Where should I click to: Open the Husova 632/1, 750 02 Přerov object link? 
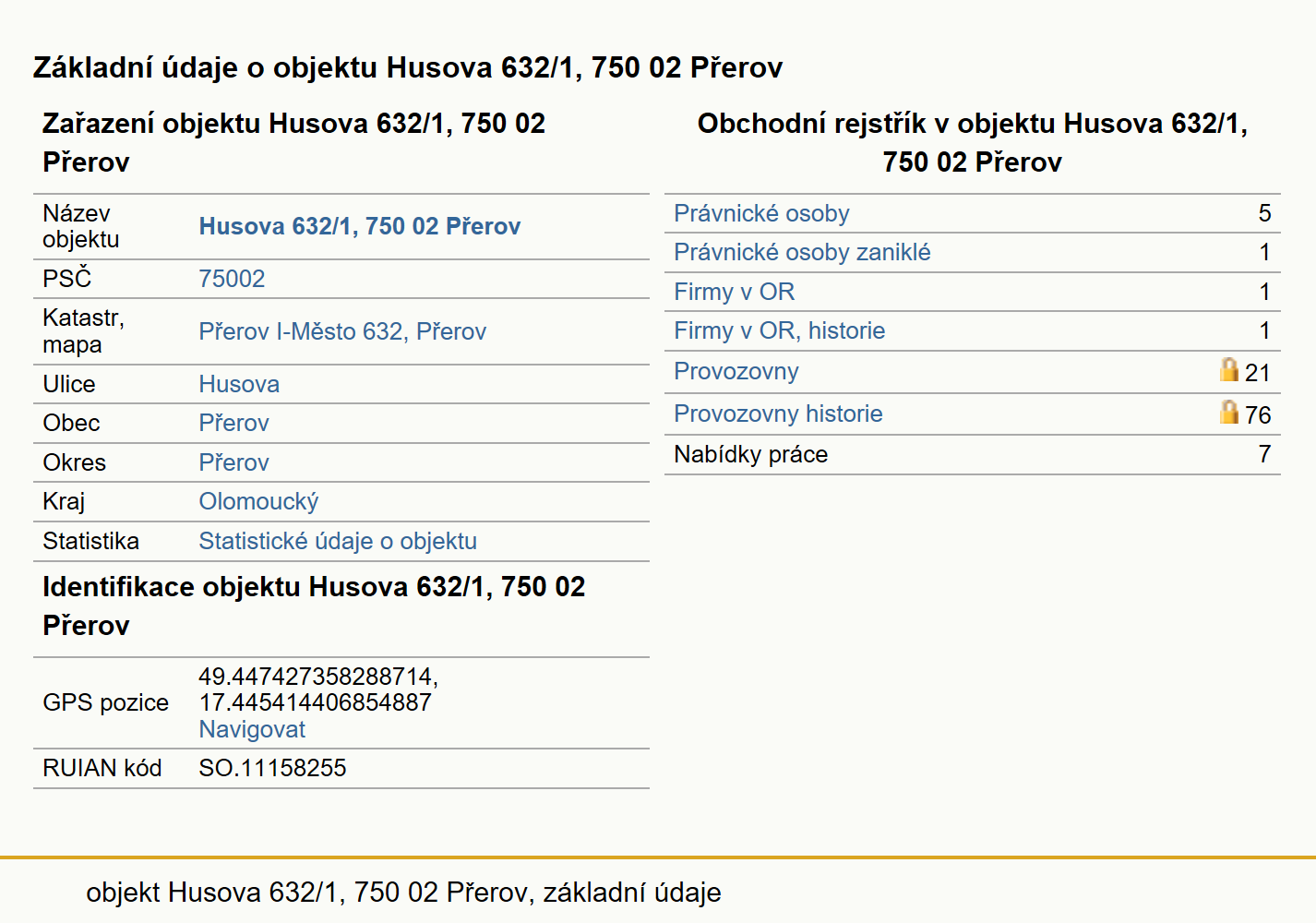tap(360, 226)
